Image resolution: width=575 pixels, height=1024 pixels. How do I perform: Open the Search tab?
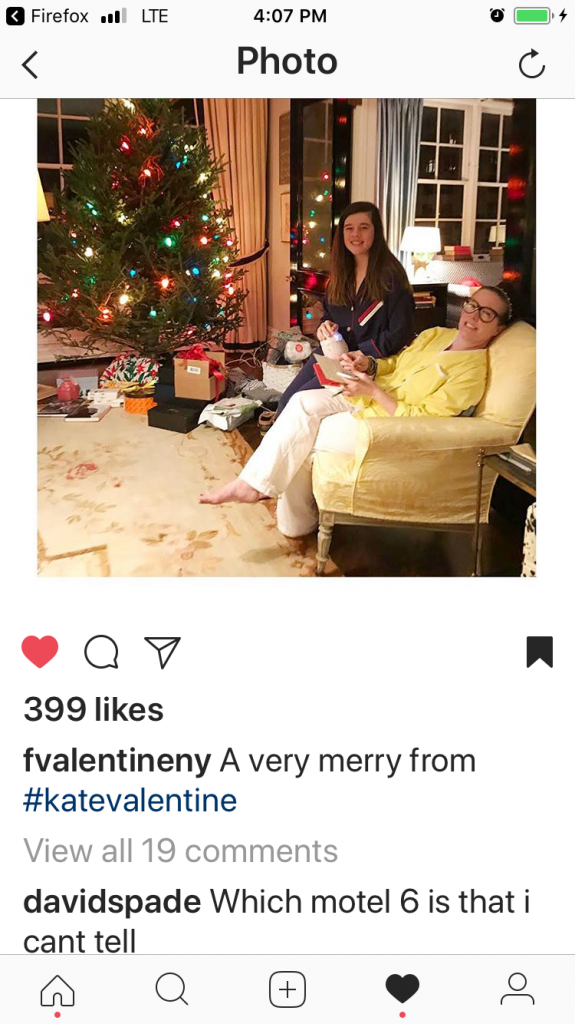(172, 989)
